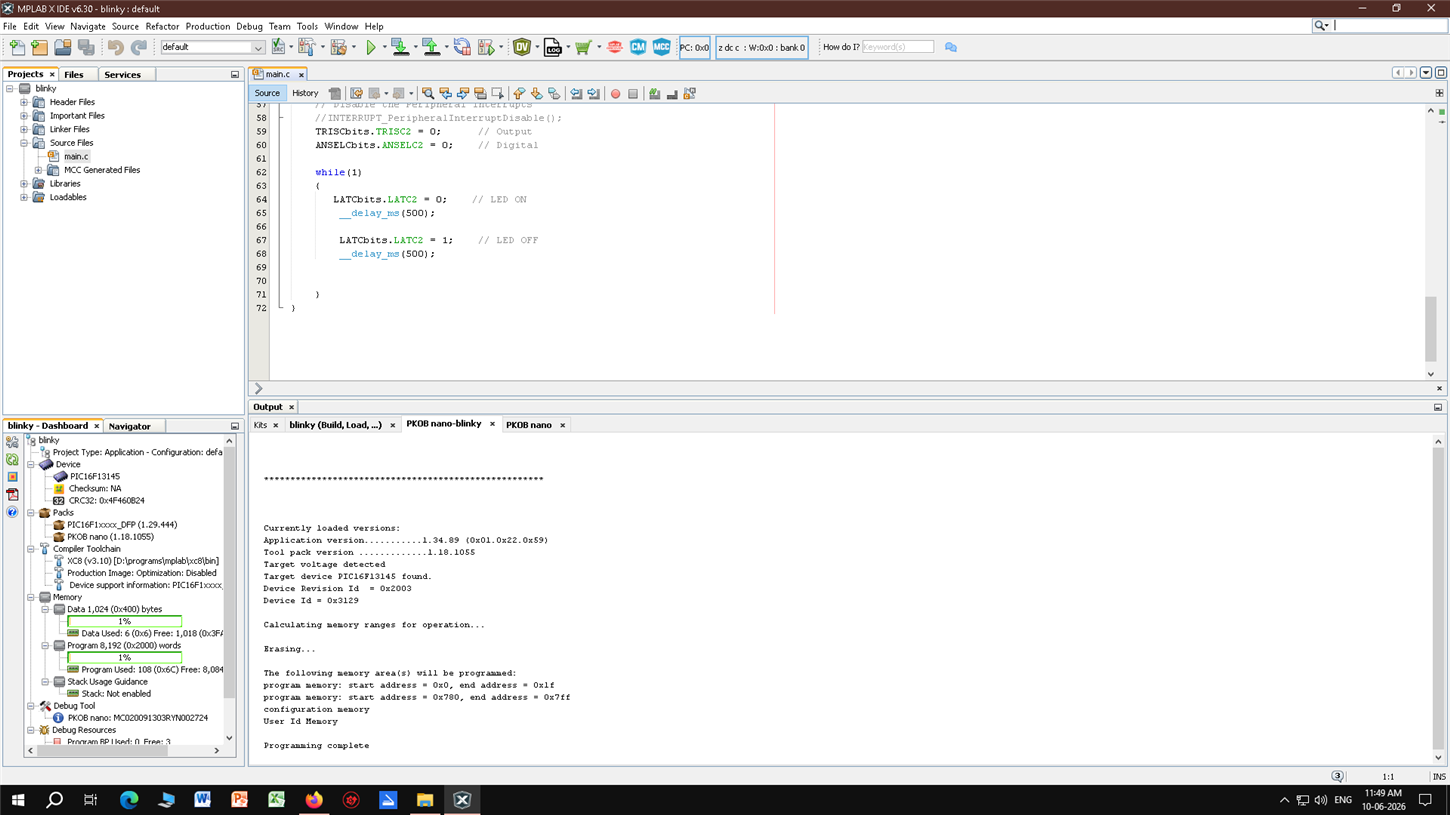Click the Dashboard PDF datasheet icon

[x=12, y=494]
